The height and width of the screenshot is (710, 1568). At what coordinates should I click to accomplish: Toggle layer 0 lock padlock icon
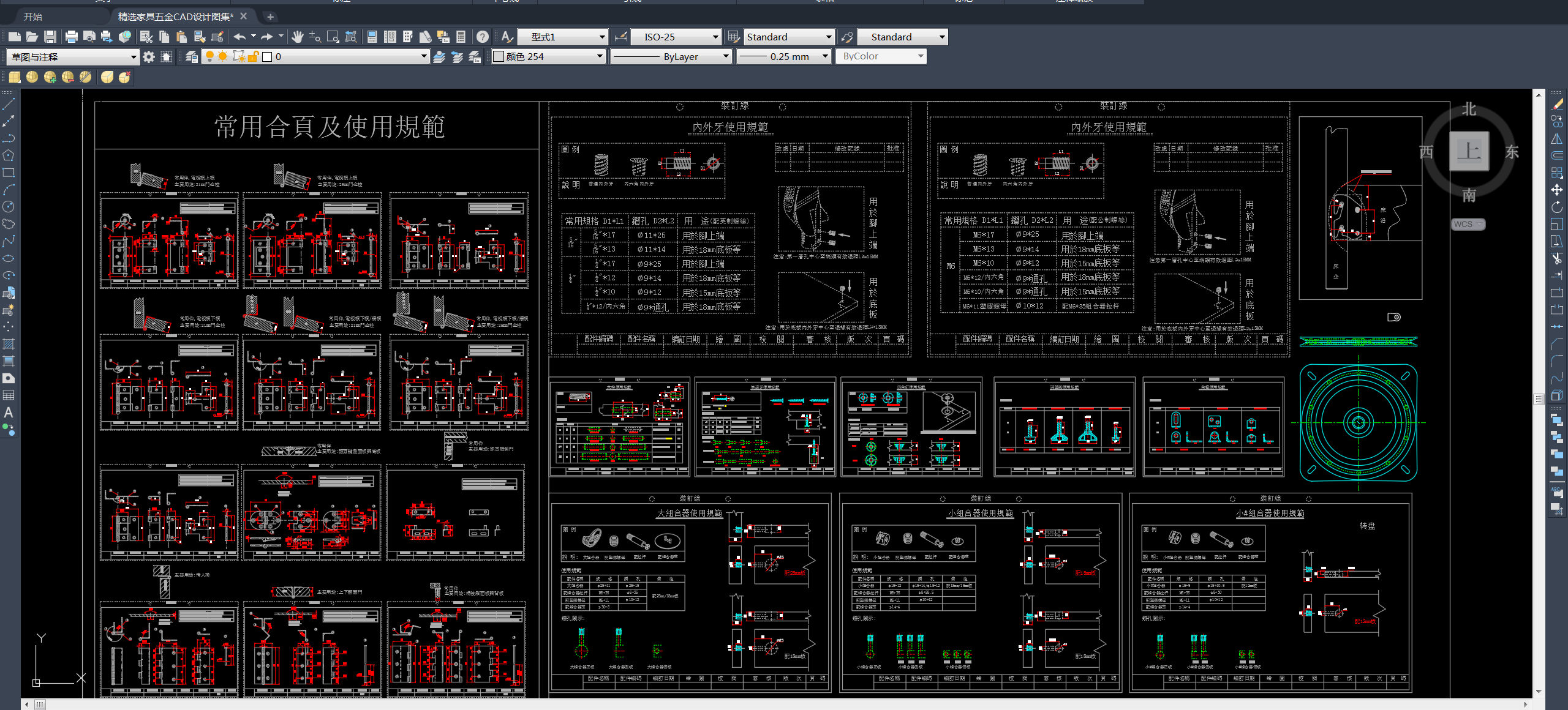click(253, 57)
